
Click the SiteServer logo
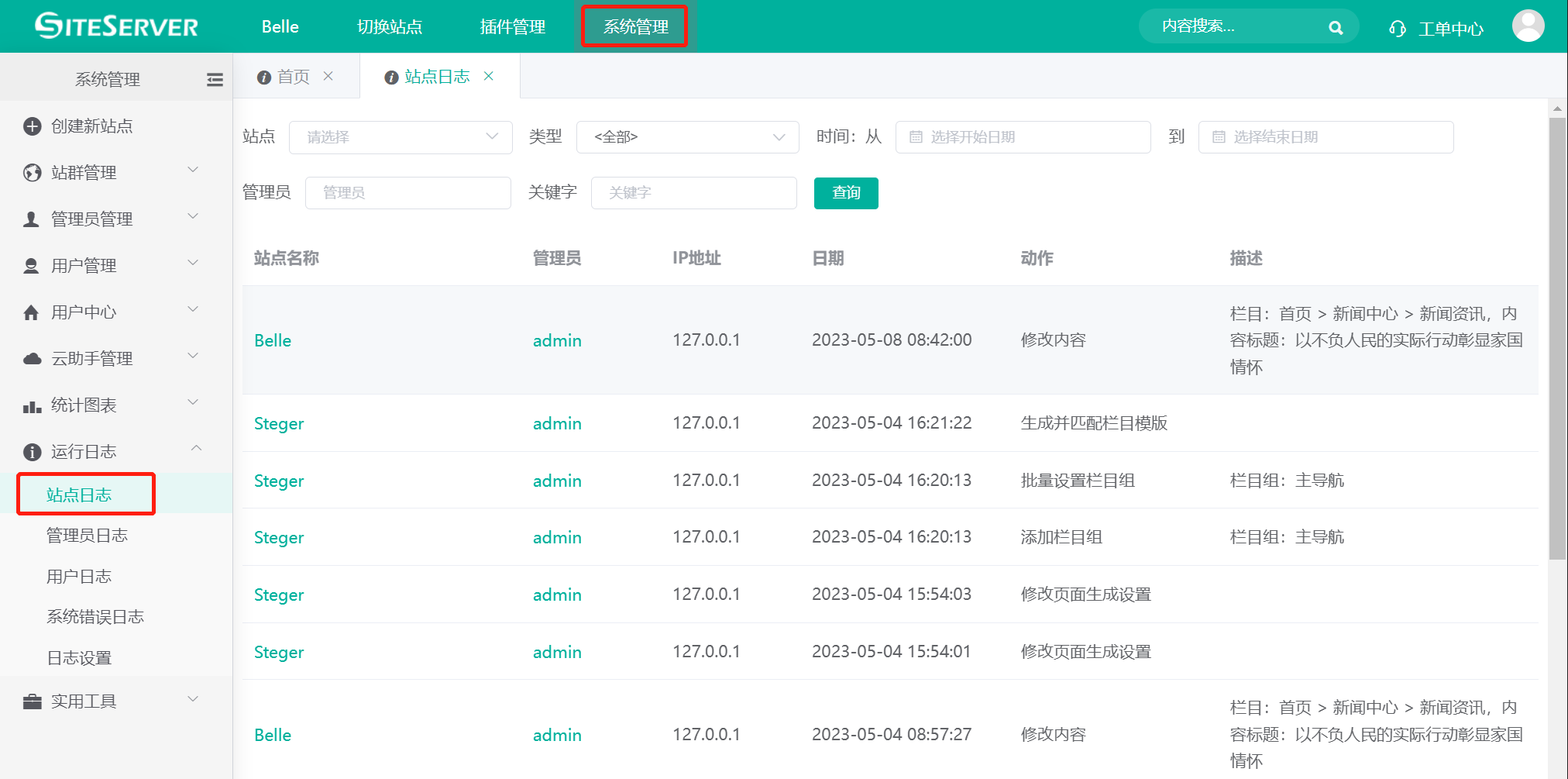117,26
